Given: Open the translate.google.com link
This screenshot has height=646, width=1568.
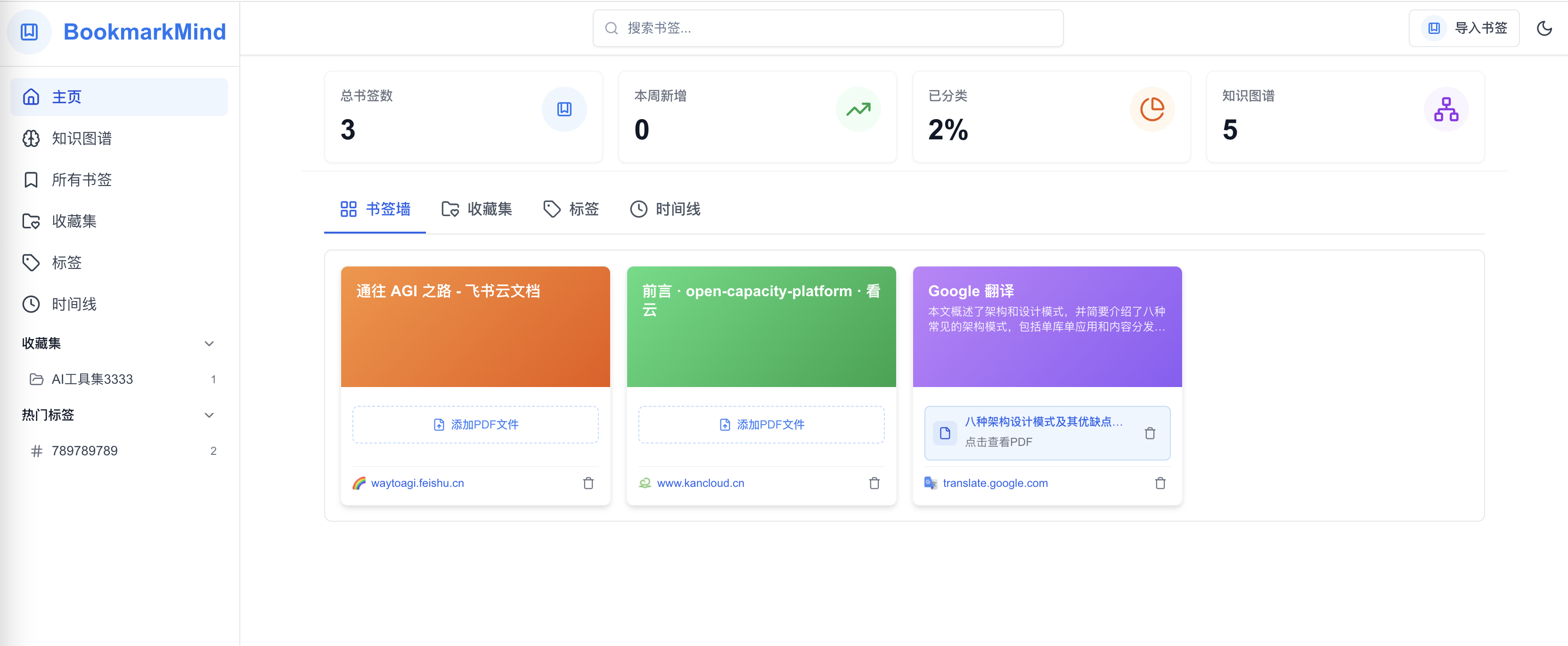Looking at the screenshot, I should pyautogui.click(x=995, y=483).
